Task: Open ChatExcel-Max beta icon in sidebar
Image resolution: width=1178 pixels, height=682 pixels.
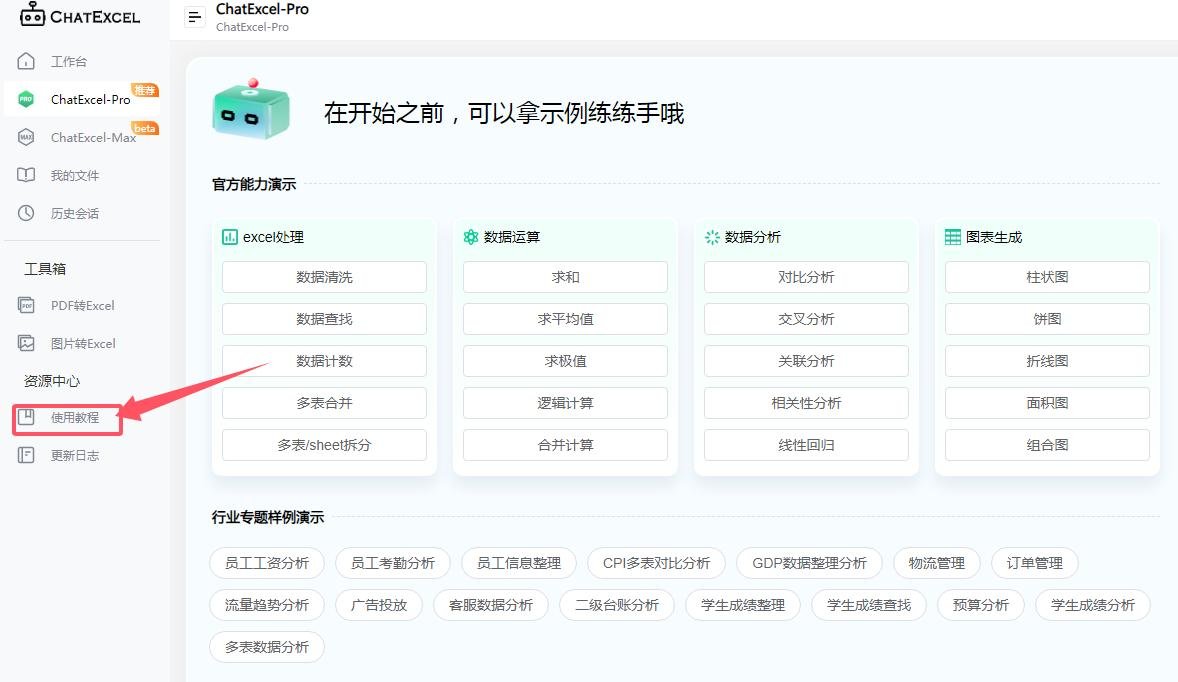Action: click(x=27, y=137)
